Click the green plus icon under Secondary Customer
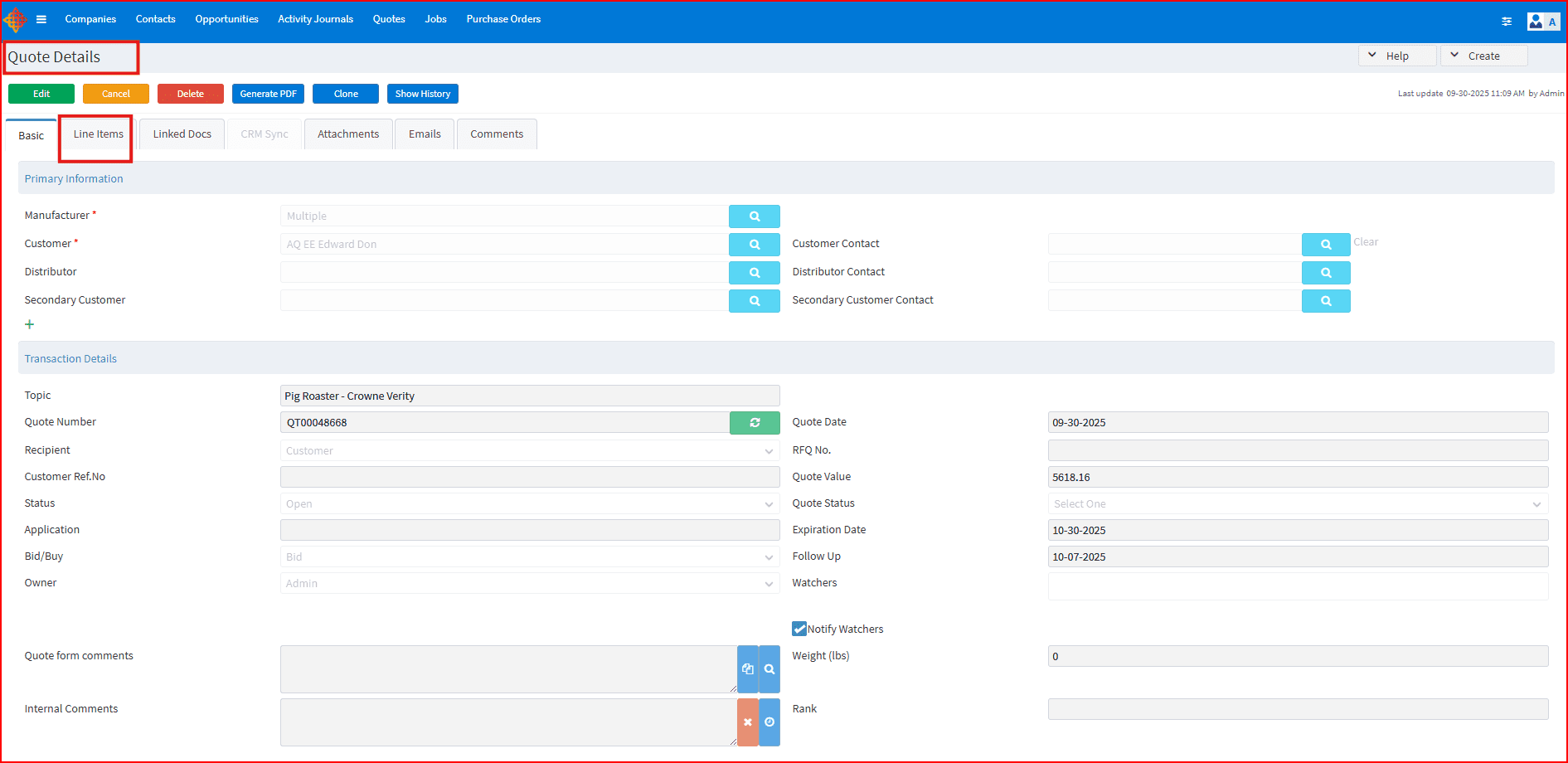1568x763 pixels. [x=30, y=324]
